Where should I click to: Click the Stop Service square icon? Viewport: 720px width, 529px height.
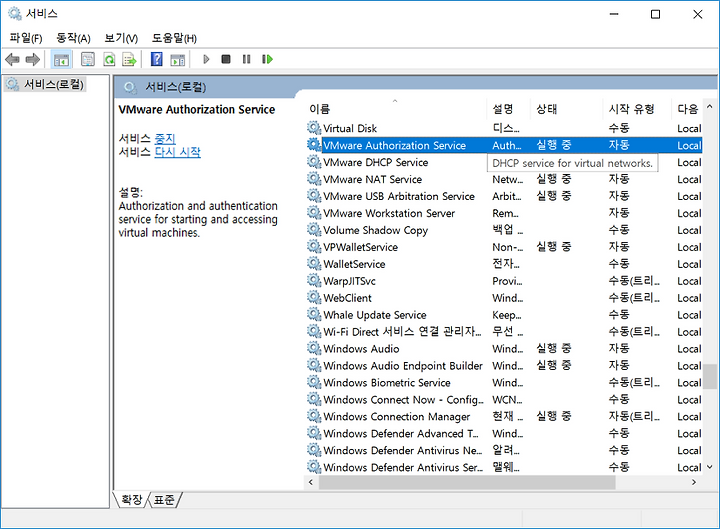(225, 59)
